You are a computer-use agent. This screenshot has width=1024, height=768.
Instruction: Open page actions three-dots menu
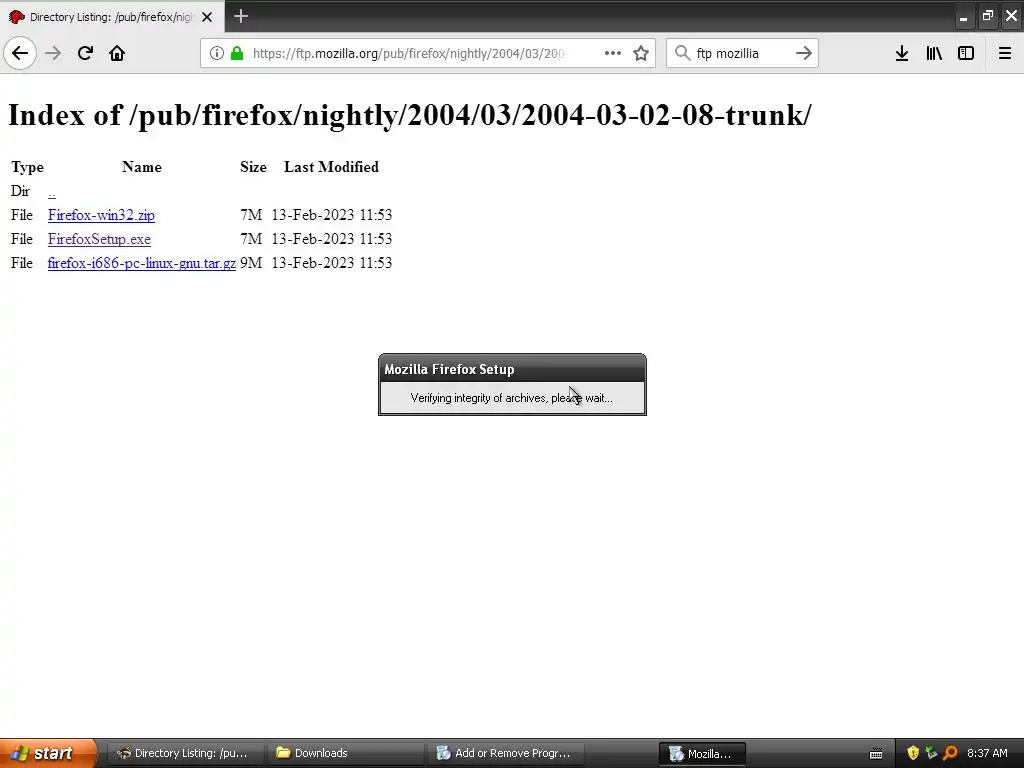[x=613, y=53]
